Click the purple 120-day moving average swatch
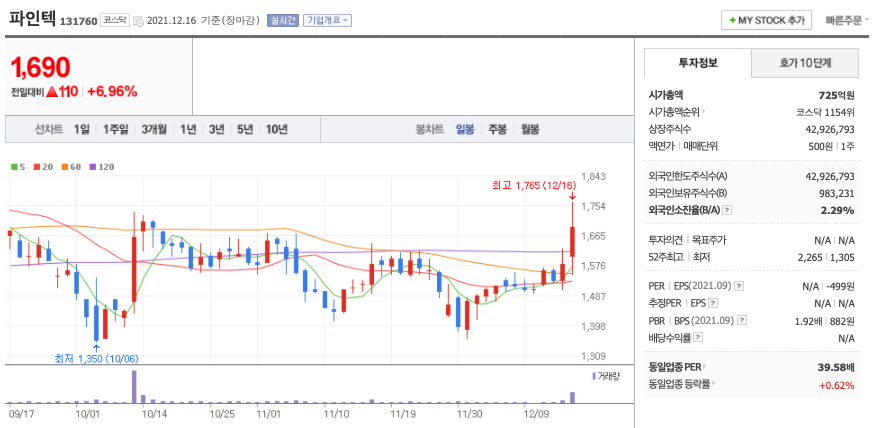 click(x=93, y=167)
